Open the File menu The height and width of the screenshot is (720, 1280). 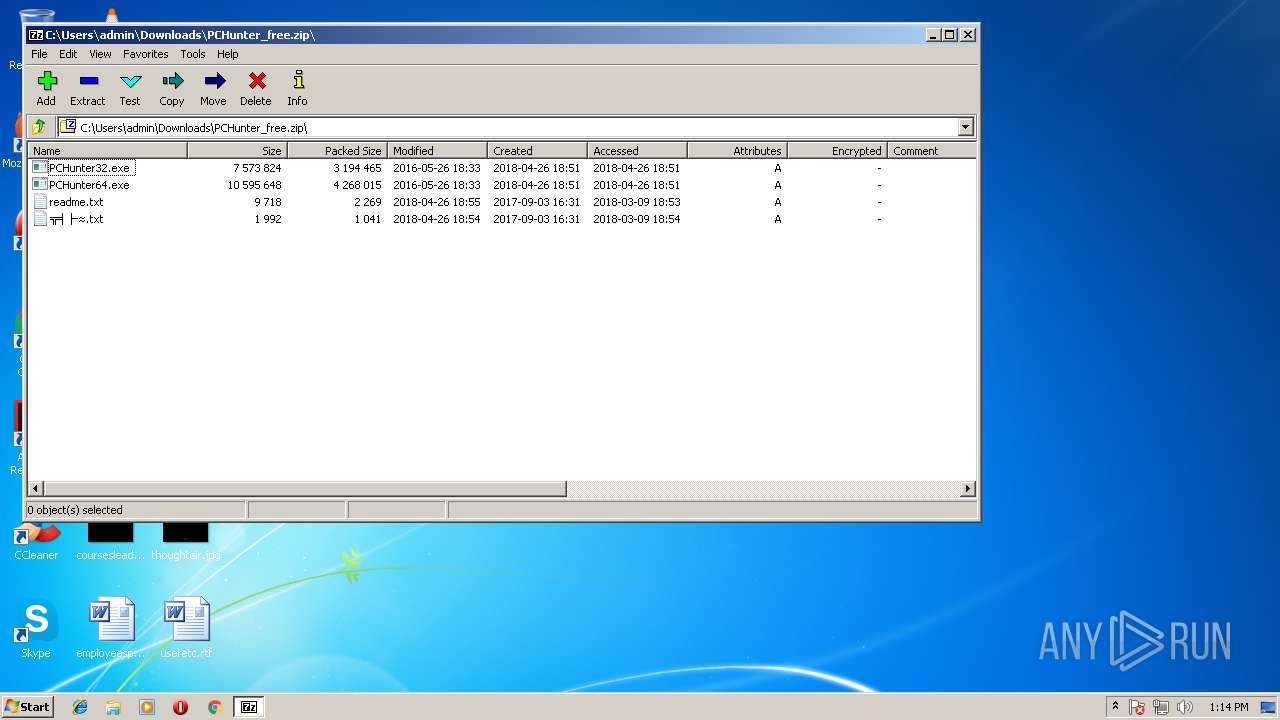tap(39, 54)
